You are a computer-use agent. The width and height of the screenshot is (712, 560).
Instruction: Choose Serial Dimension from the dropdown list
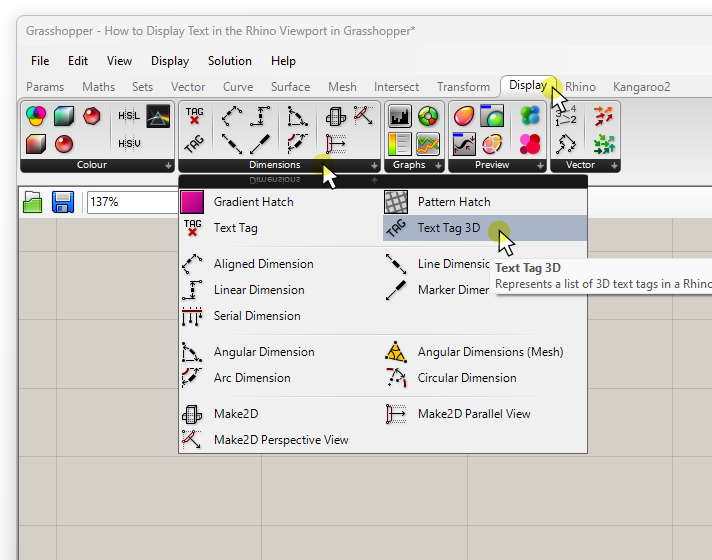[x=281, y=316]
